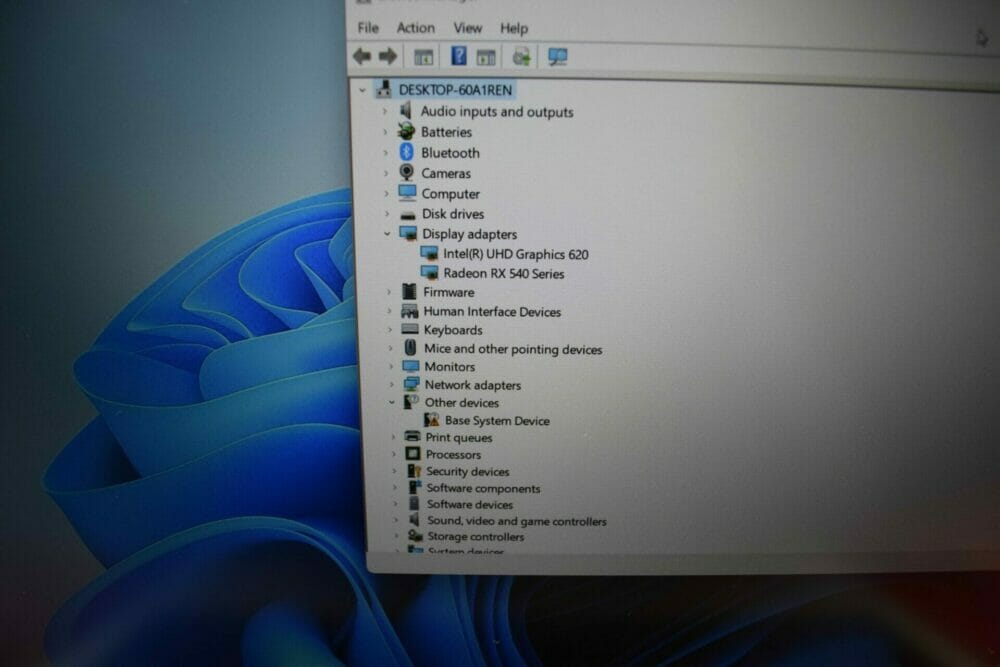Open the View menu

pyautogui.click(x=467, y=28)
